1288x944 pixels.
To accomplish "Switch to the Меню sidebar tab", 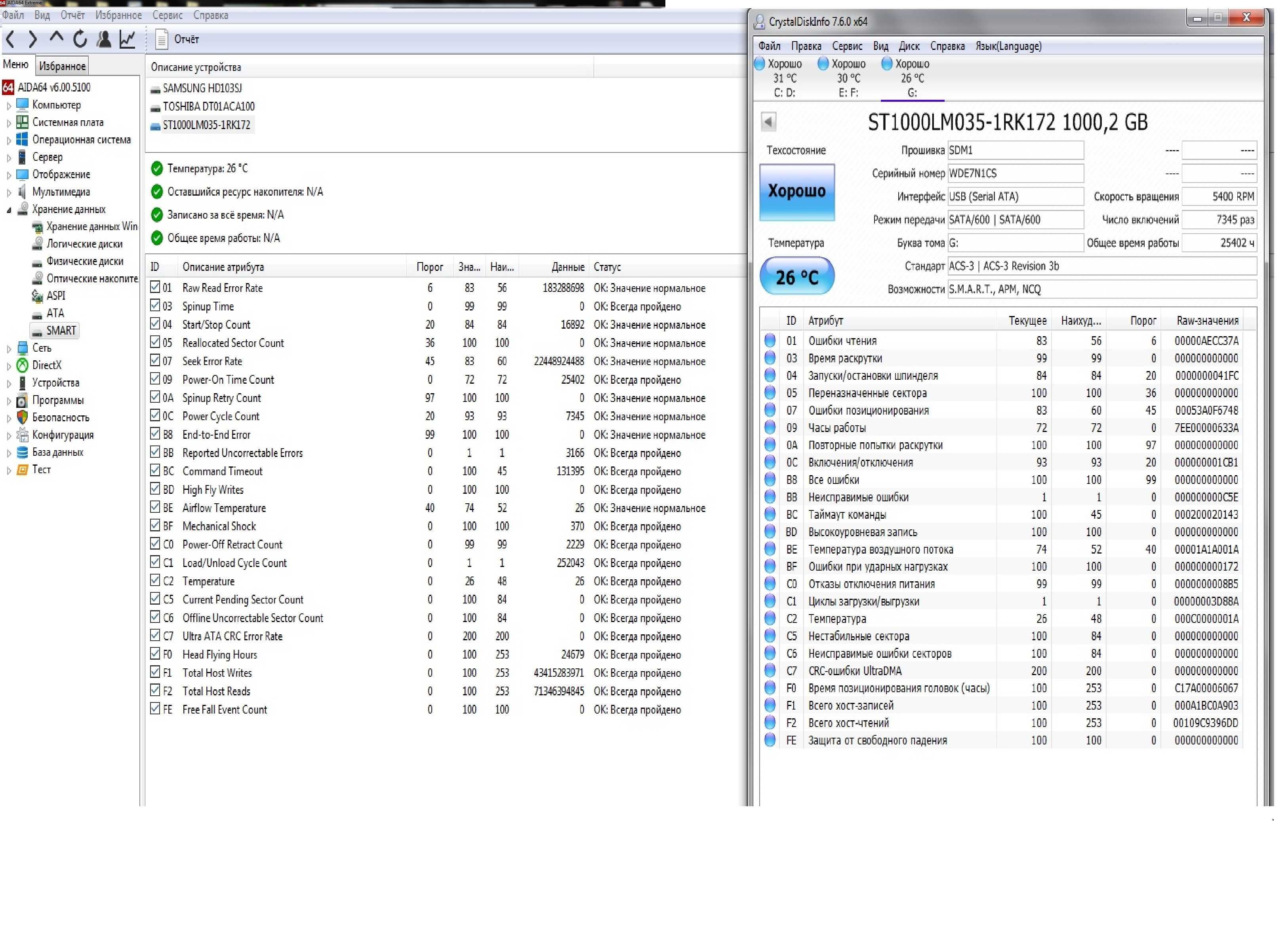I will click(15, 65).
